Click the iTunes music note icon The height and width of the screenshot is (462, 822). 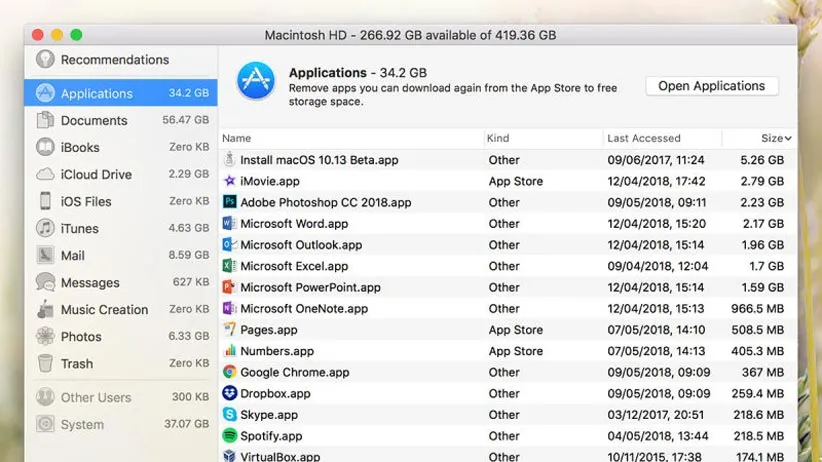coord(45,228)
